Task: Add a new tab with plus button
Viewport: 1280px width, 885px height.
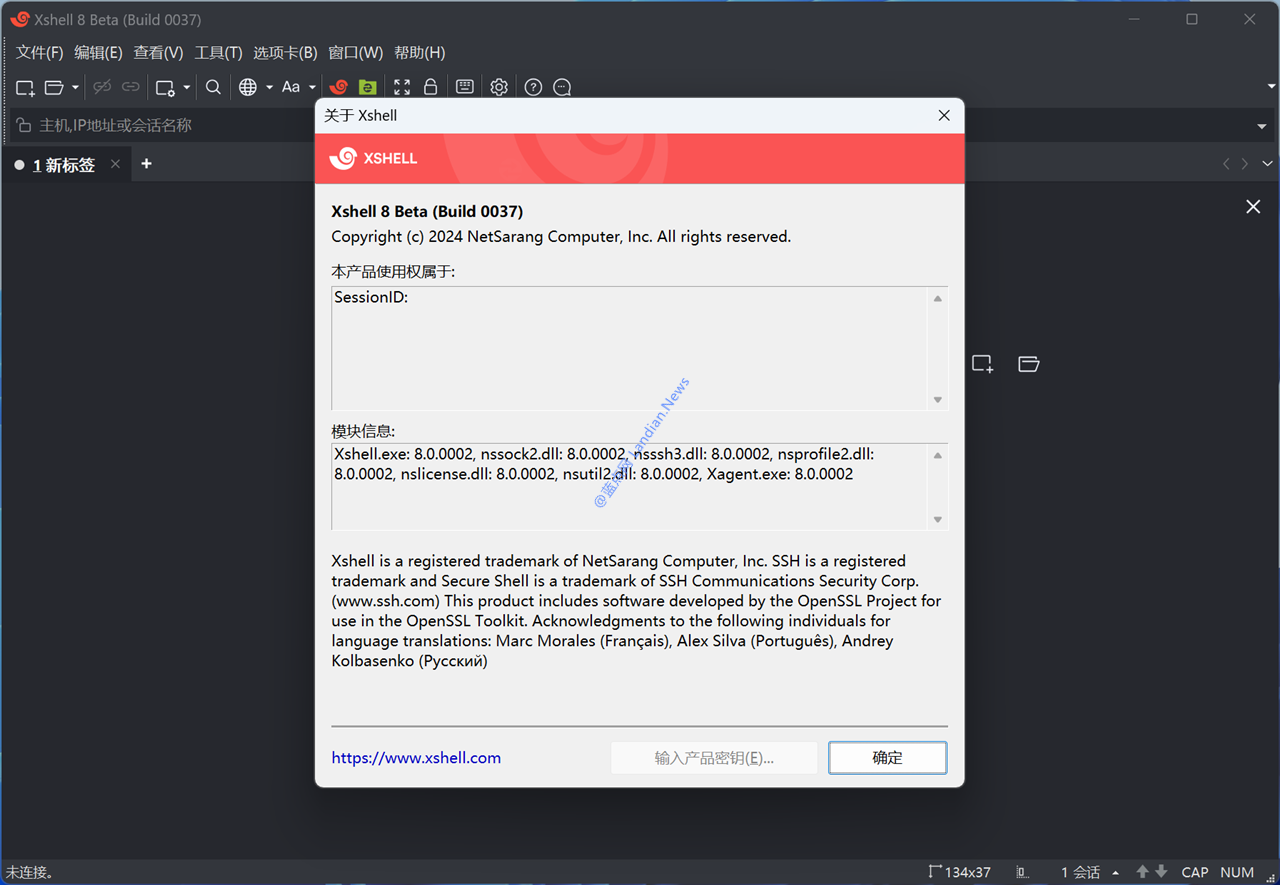Action: pyautogui.click(x=146, y=164)
